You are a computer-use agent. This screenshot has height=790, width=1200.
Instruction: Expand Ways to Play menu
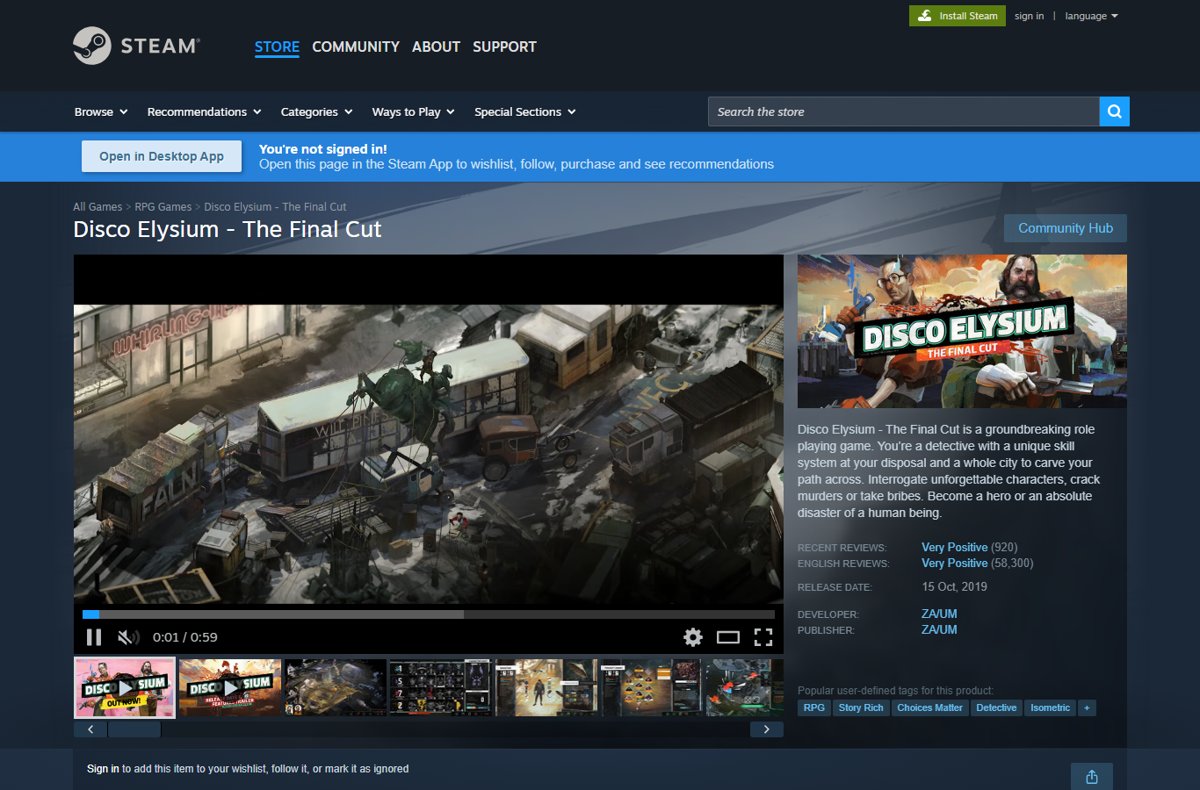click(413, 112)
